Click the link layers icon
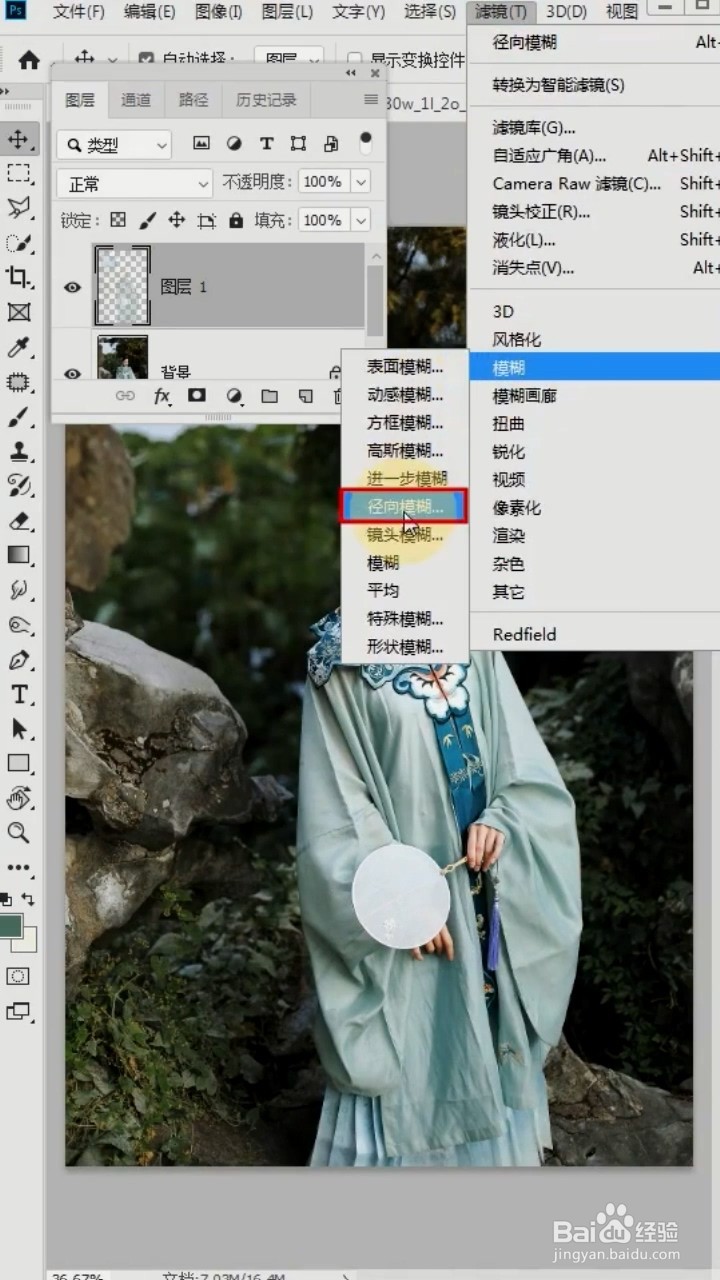Viewport: 720px width, 1280px height. (125, 396)
